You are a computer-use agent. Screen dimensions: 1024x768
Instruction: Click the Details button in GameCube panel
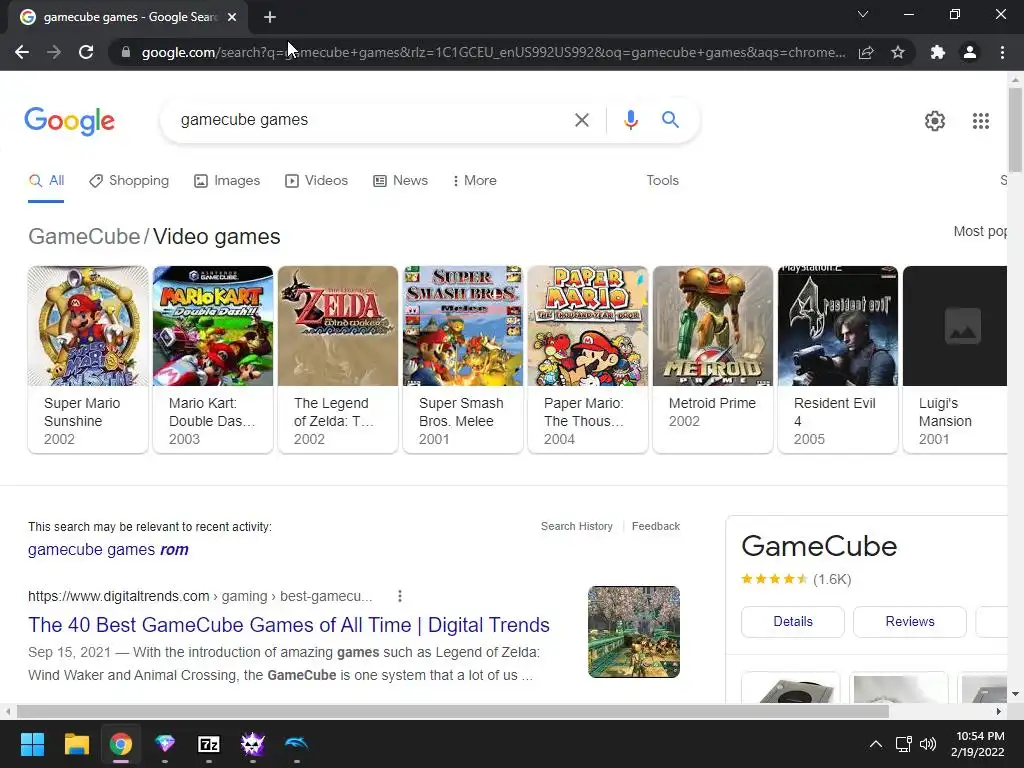coord(793,622)
